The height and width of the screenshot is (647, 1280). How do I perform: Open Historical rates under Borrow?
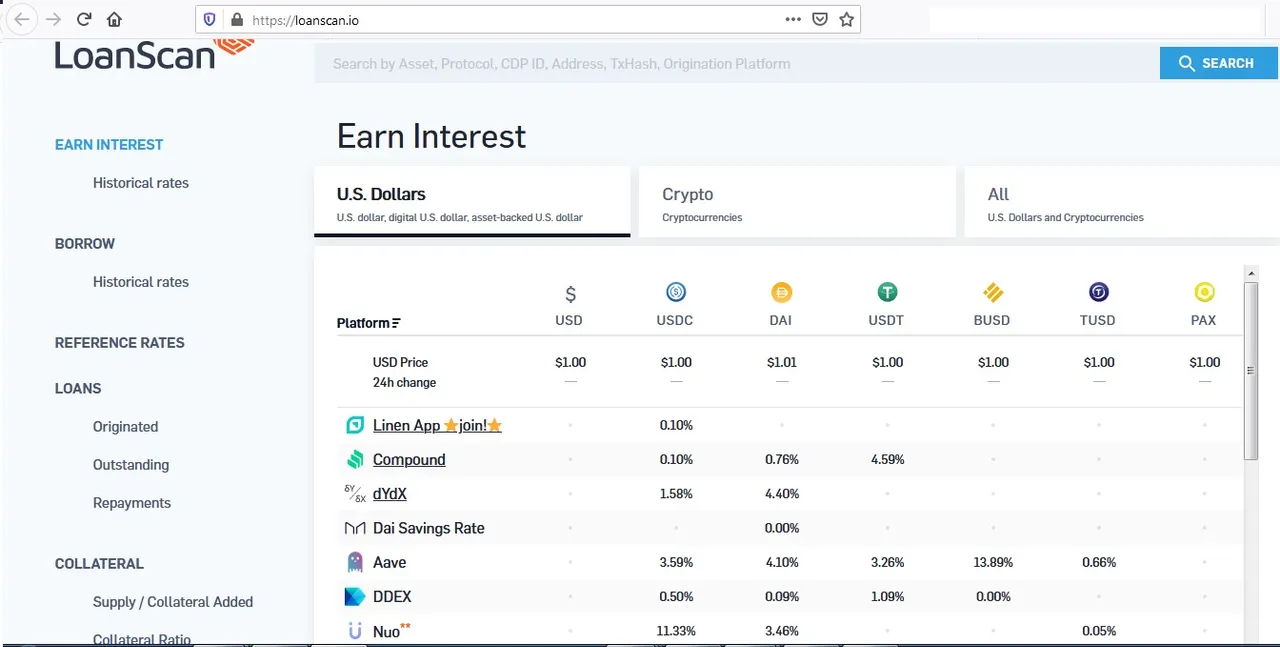point(141,282)
